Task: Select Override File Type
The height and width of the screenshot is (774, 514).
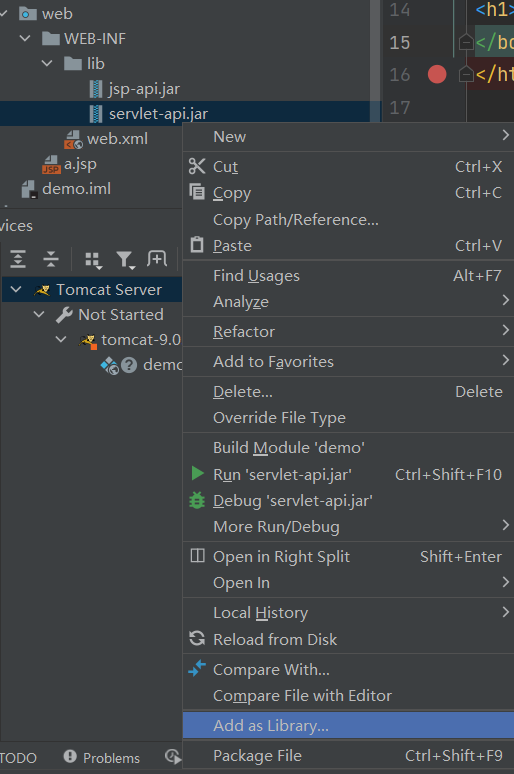Action: pyautogui.click(x=348, y=418)
